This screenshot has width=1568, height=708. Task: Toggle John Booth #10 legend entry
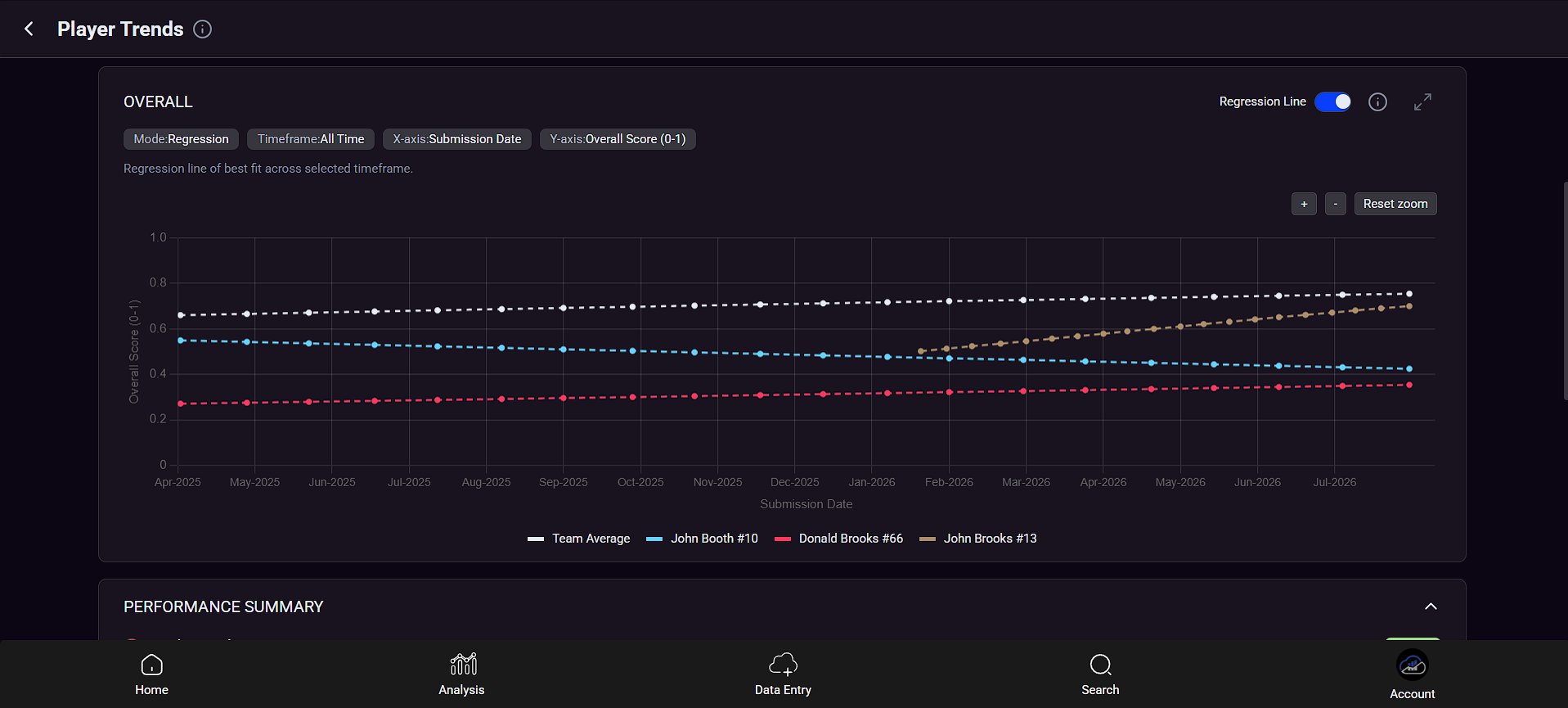[x=702, y=539]
